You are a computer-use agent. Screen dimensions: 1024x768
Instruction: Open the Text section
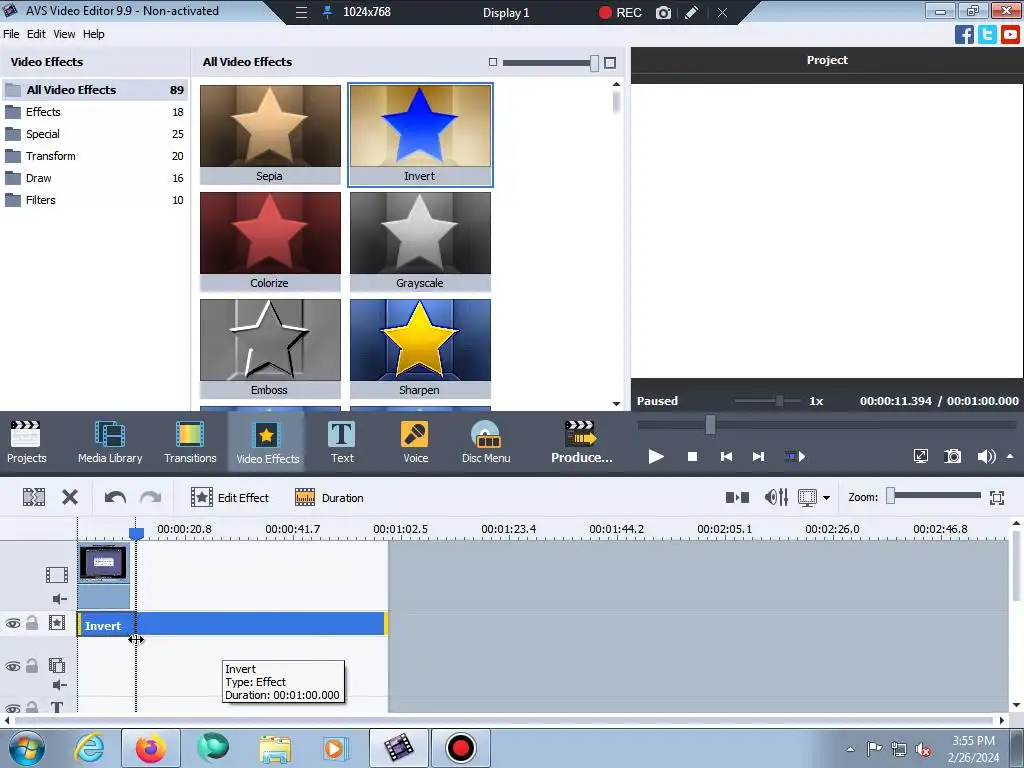click(342, 442)
